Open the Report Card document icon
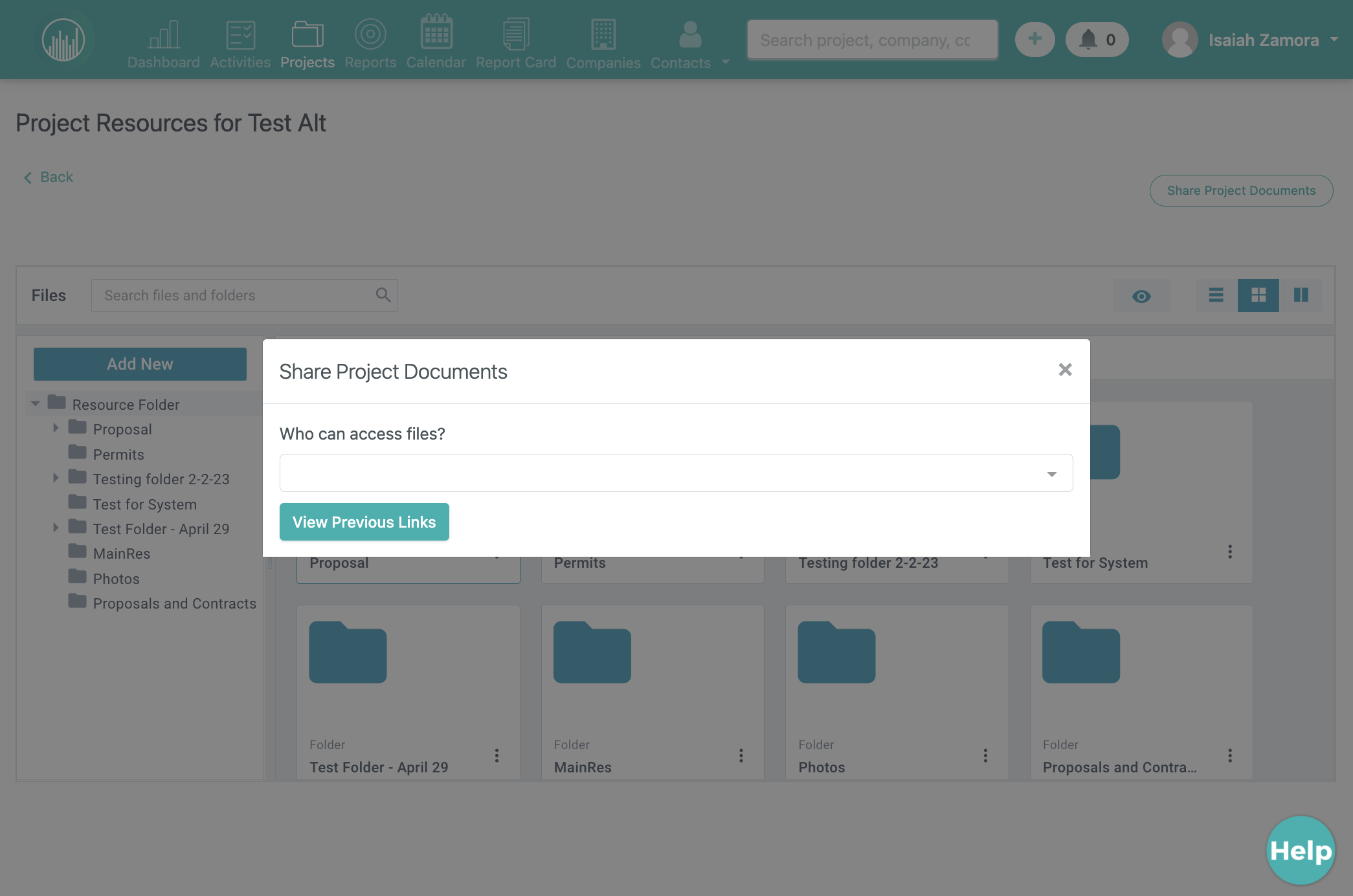 [x=516, y=34]
